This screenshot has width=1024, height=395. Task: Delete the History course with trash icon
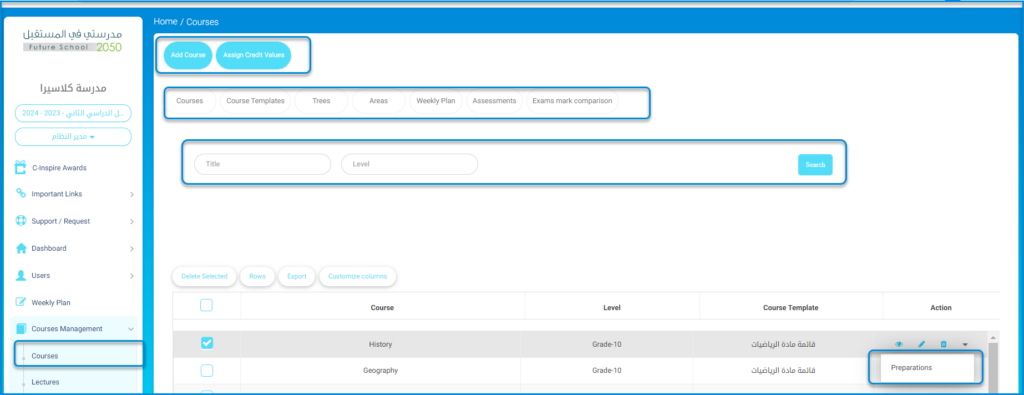943,344
